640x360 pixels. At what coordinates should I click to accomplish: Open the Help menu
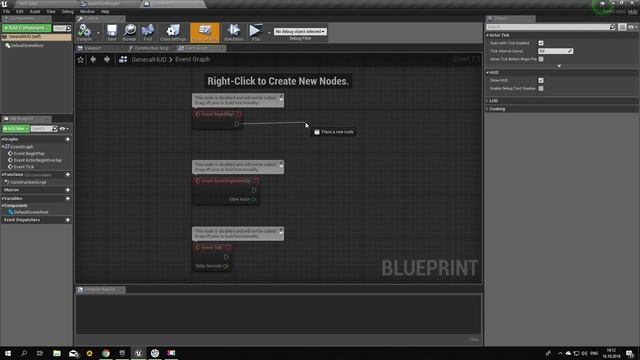tap(105, 11)
